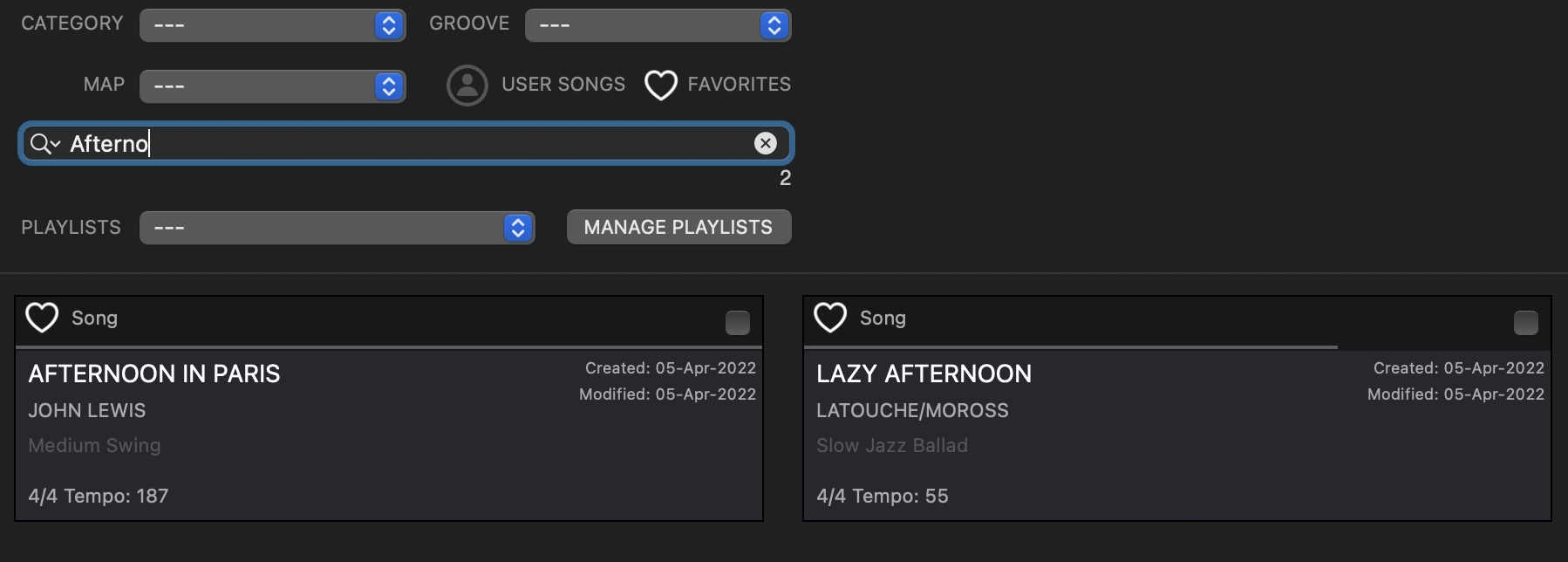The height and width of the screenshot is (562, 1568).
Task: Toggle the Favorites filter label
Action: tap(739, 85)
